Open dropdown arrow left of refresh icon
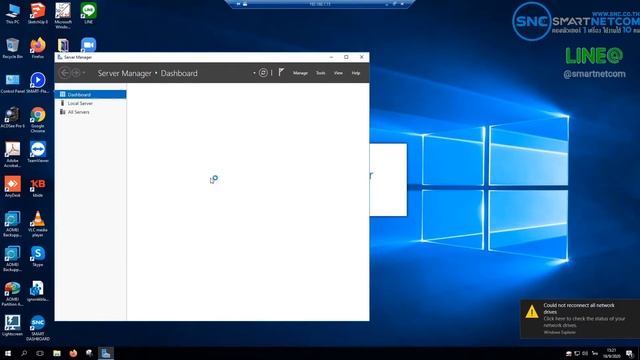This screenshot has height=360, width=640. coord(254,73)
